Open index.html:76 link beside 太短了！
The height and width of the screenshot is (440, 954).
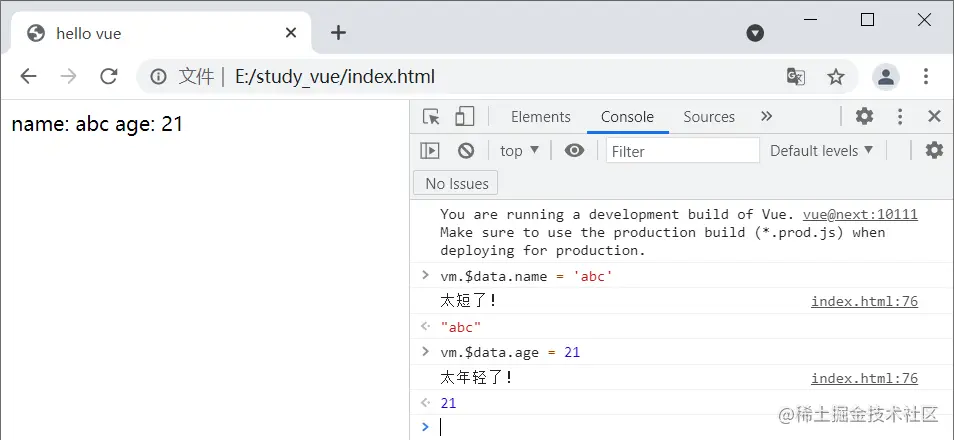pos(864,301)
